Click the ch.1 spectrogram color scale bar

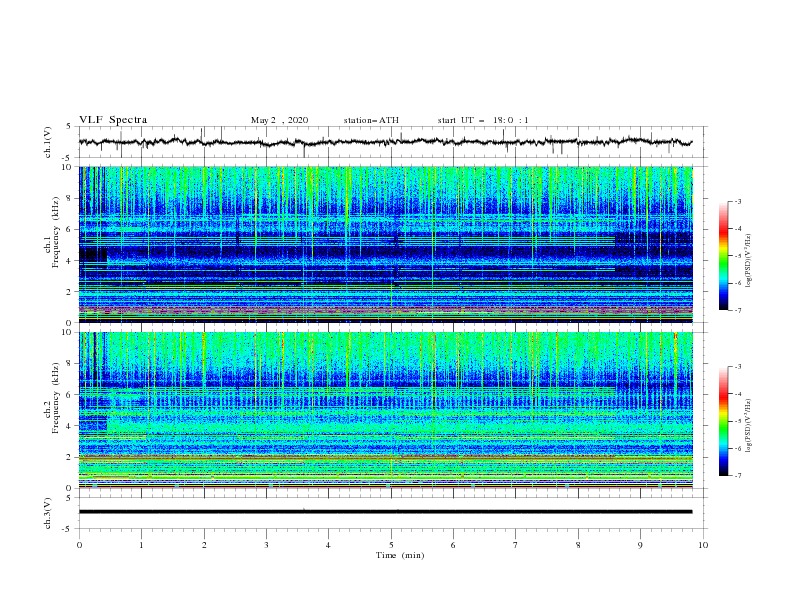[723, 256]
